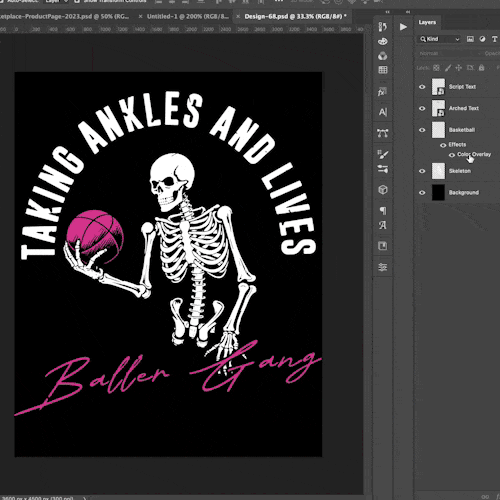Switch to Design-68.psd document tab
This screenshot has height=500, width=500.
pyautogui.click(x=295, y=16)
